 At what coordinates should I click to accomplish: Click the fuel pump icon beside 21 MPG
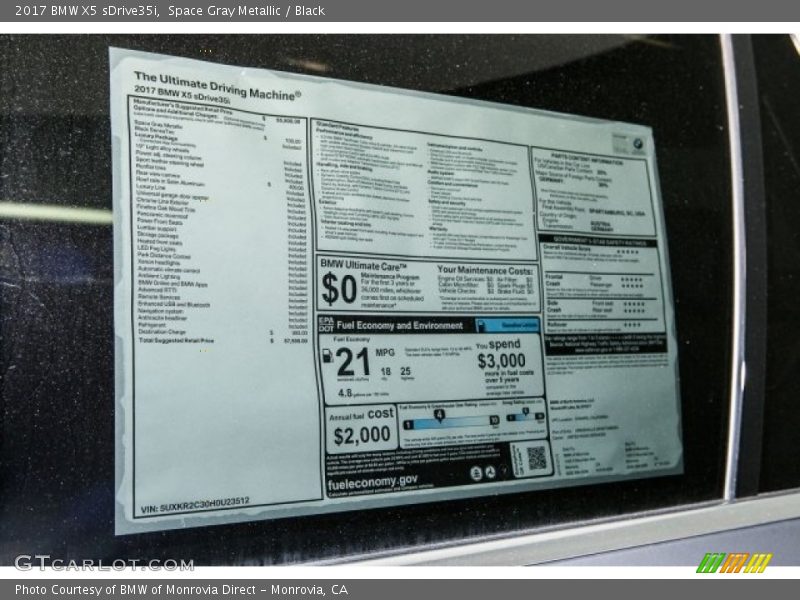point(328,356)
